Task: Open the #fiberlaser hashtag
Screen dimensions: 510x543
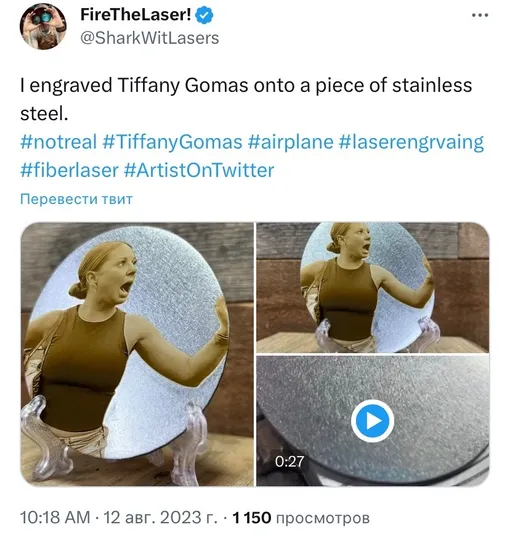Action: [69, 170]
